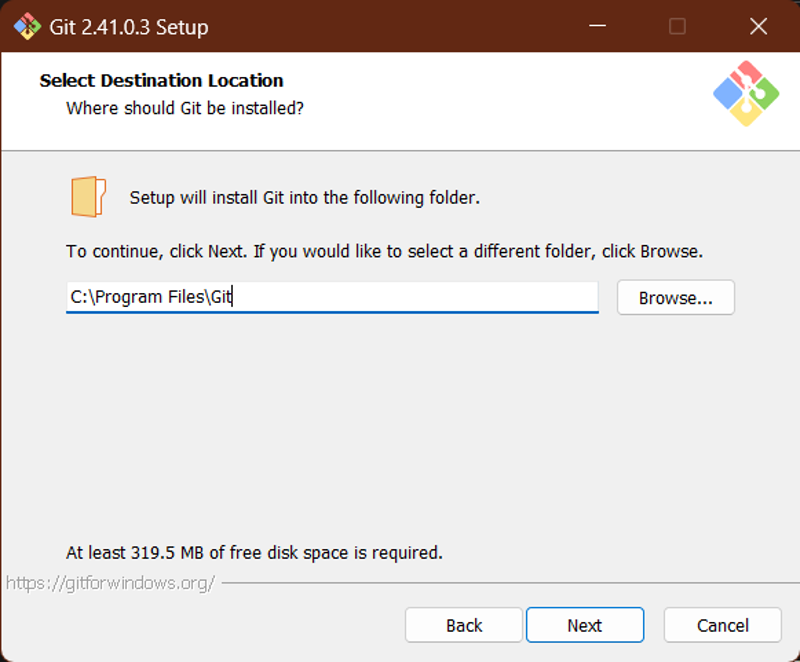Open the gitforwindows.org link
800x662 pixels.
click(x=110, y=582)
